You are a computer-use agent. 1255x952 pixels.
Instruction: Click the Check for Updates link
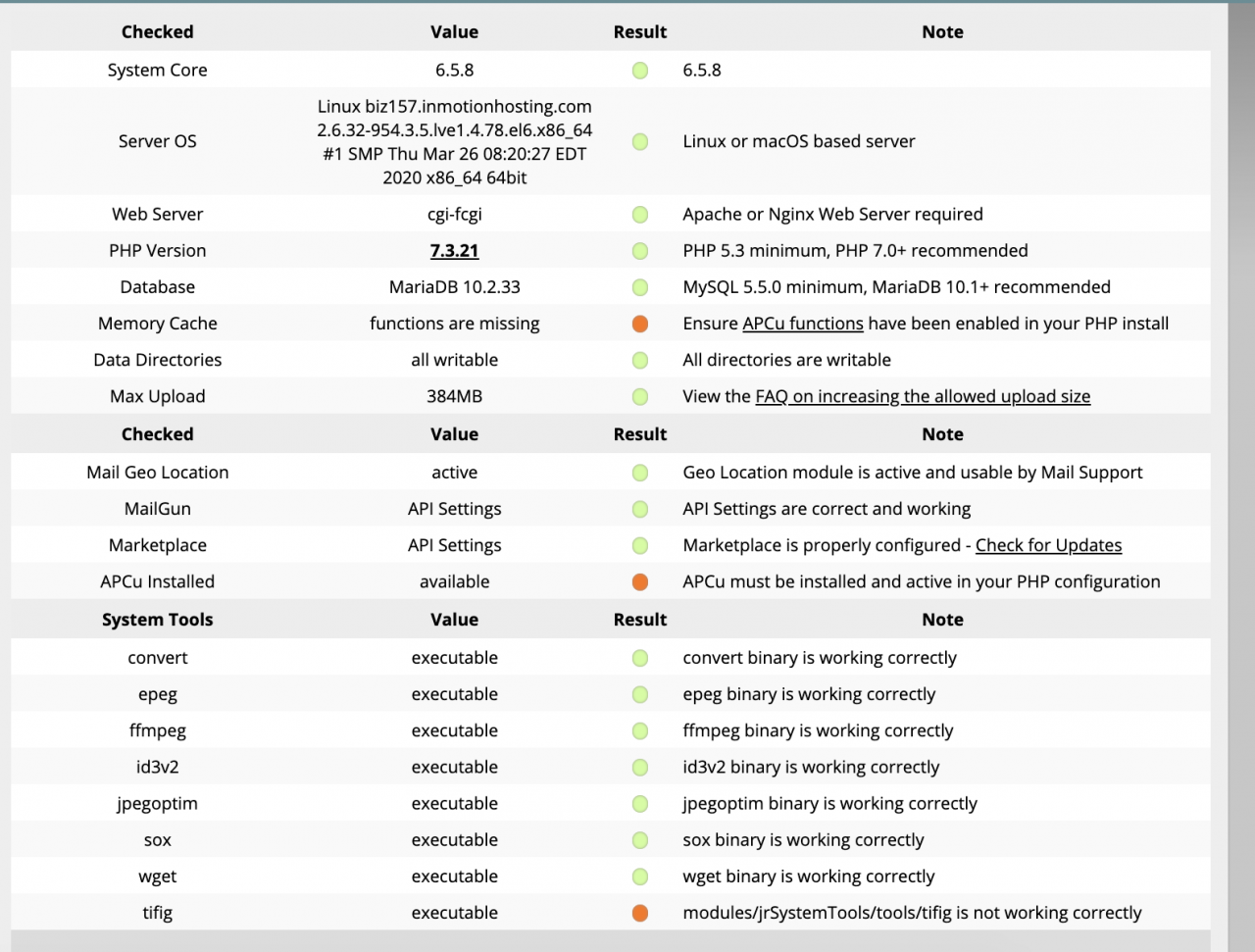pyautogui.click(x=1048, y=546)
